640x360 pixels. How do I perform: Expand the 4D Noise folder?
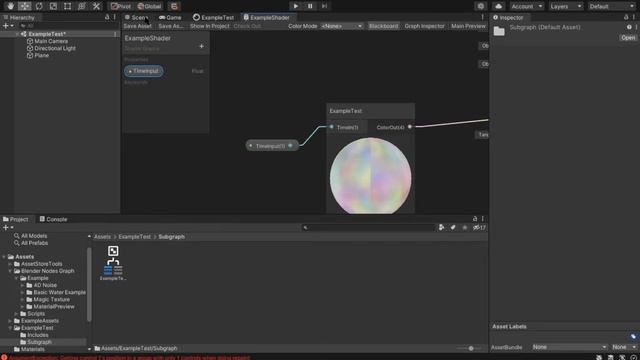click(23, 285)
